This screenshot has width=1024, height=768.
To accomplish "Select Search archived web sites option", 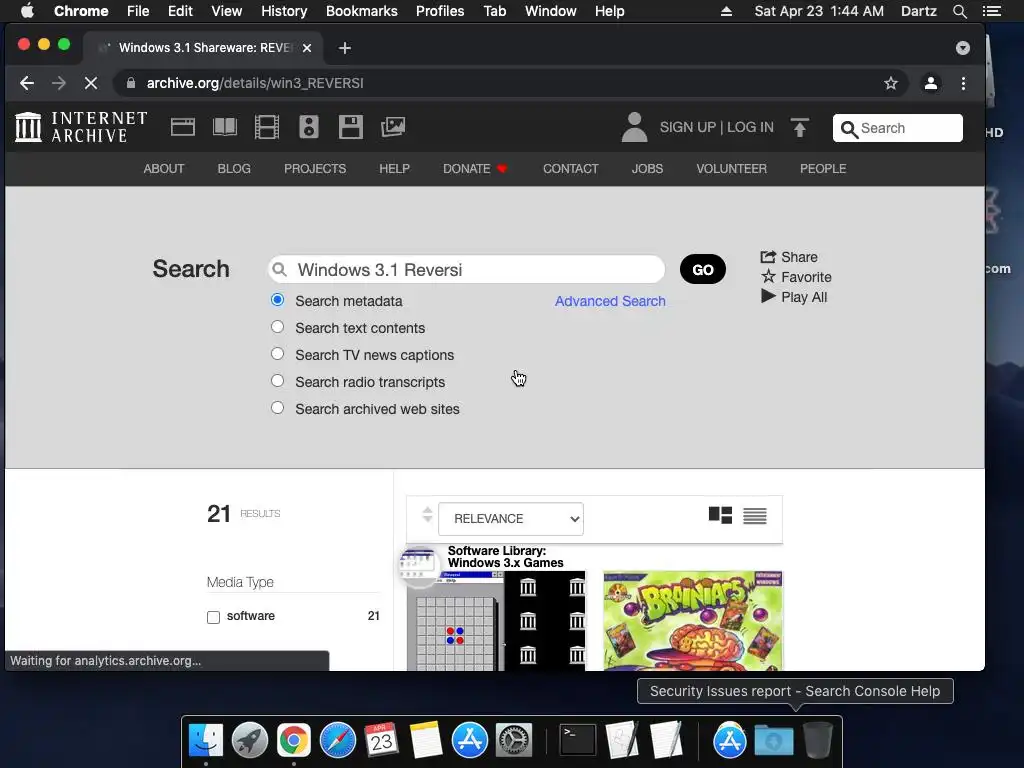I will coord(278,408).
